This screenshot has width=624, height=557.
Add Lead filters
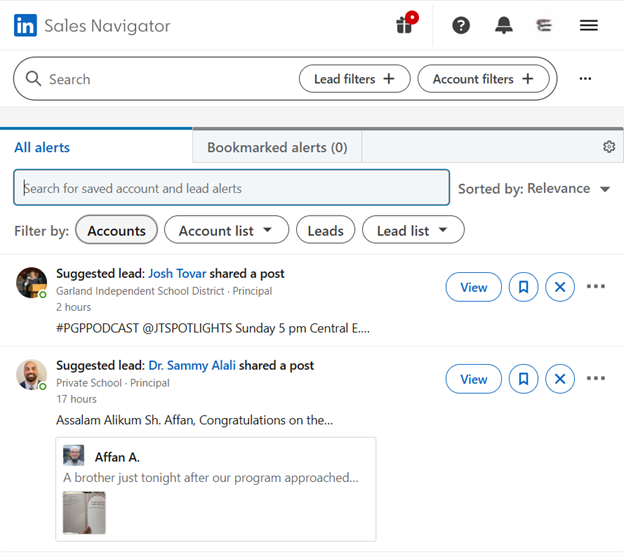pyautogui.click(x=354, y=79)
